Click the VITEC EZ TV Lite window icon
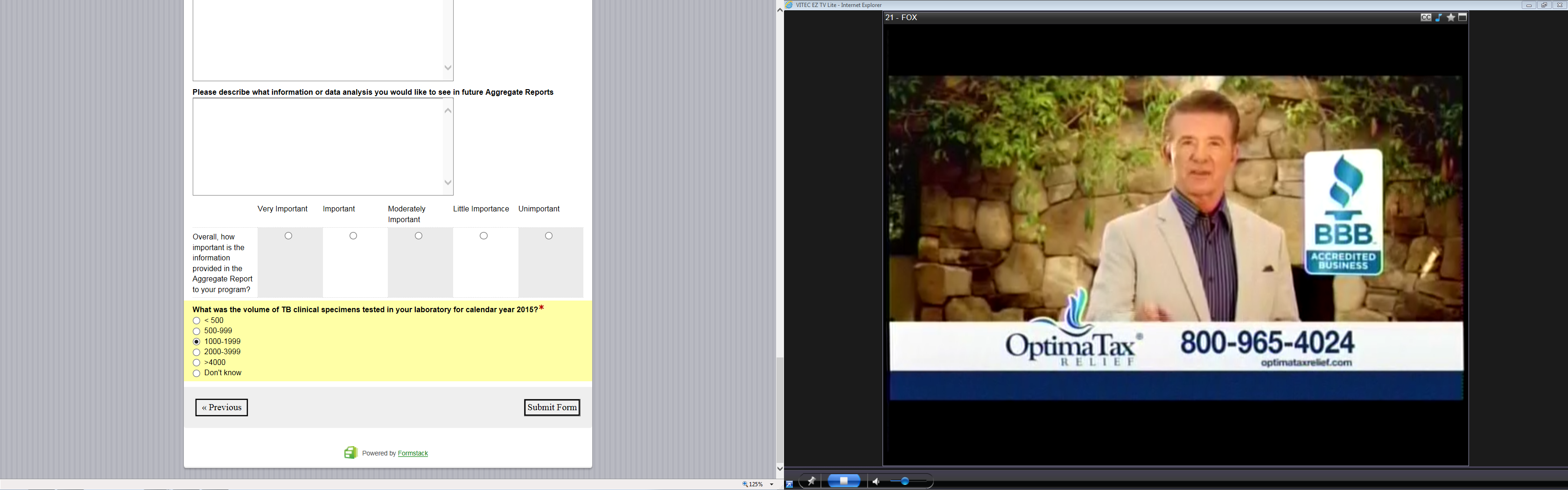The height and width of the screenshot is (490, 1568). click(x=790, y=5)
